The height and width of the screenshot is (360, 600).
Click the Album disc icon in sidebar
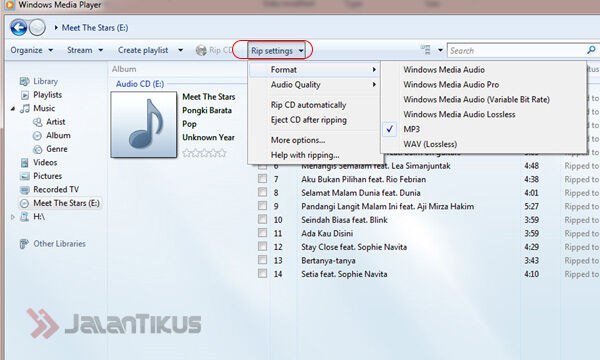[x=38, y=135]
